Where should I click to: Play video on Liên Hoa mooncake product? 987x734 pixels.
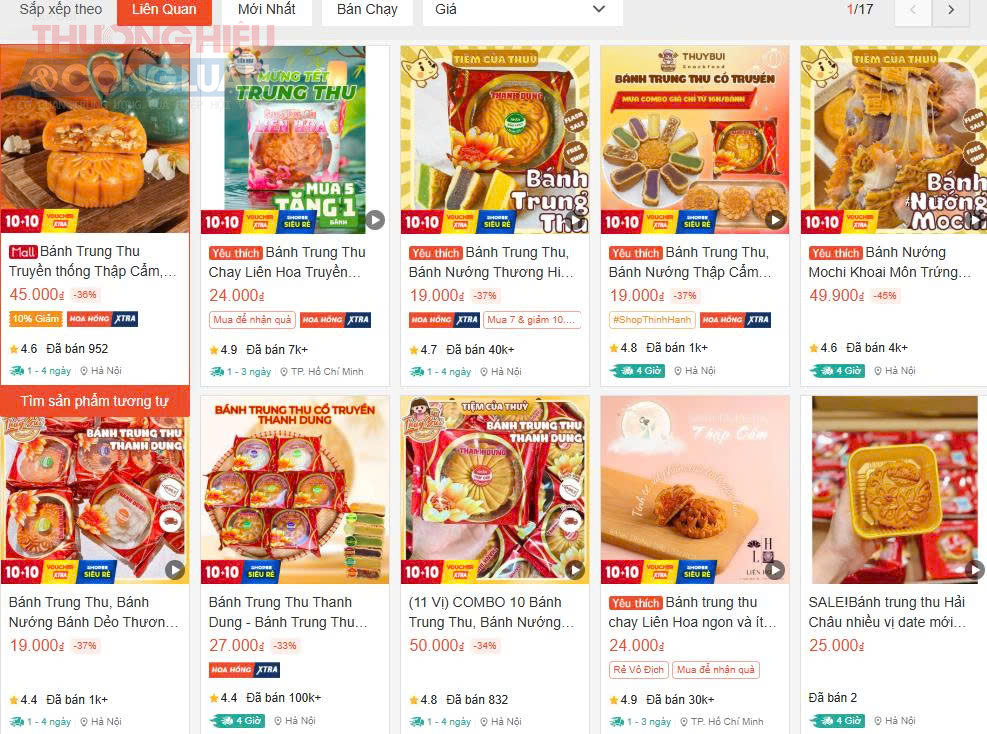[x=375, y=220]
